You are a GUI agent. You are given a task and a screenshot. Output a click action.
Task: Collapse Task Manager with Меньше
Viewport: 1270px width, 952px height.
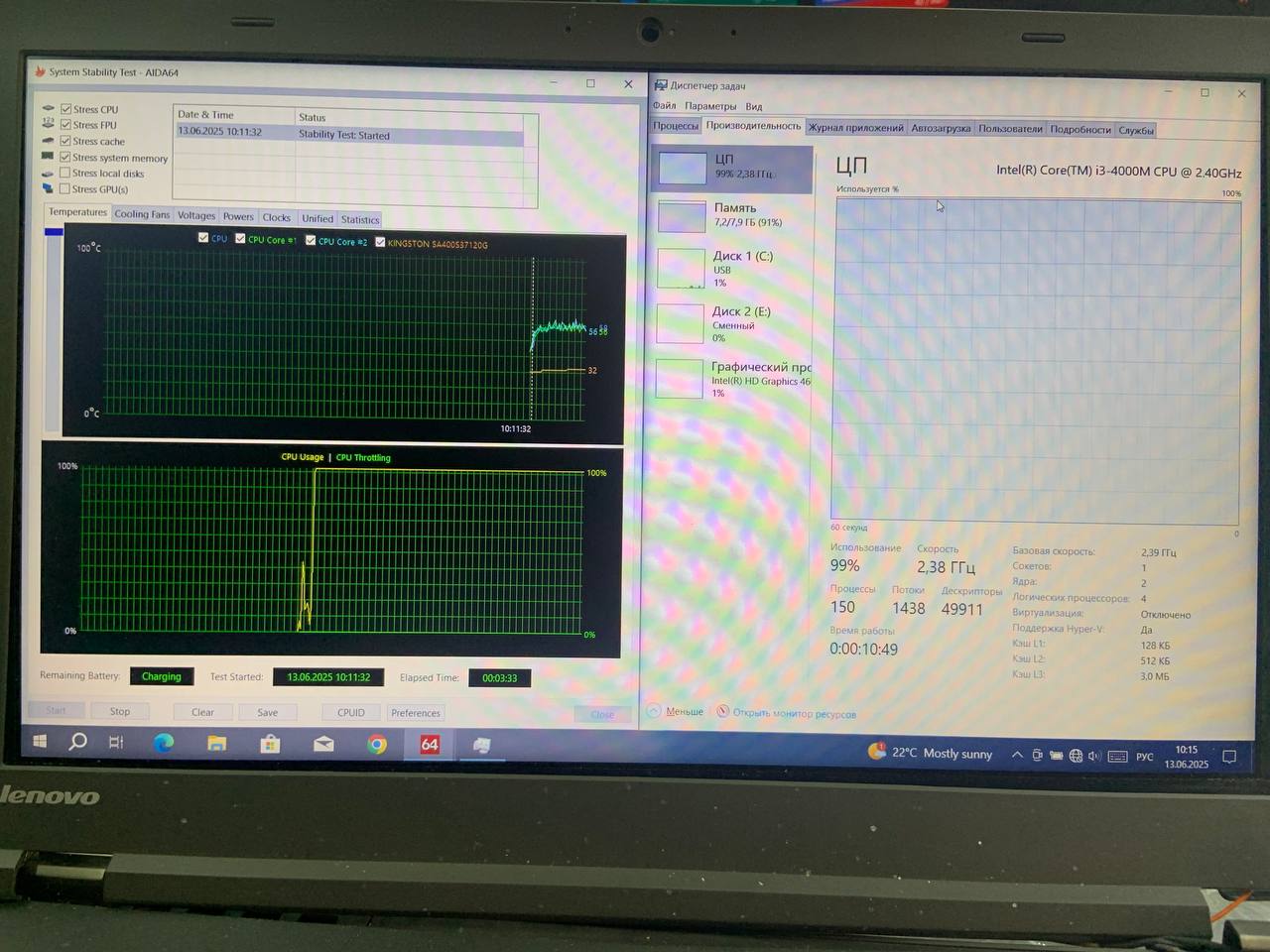click(x=684, y=711)
